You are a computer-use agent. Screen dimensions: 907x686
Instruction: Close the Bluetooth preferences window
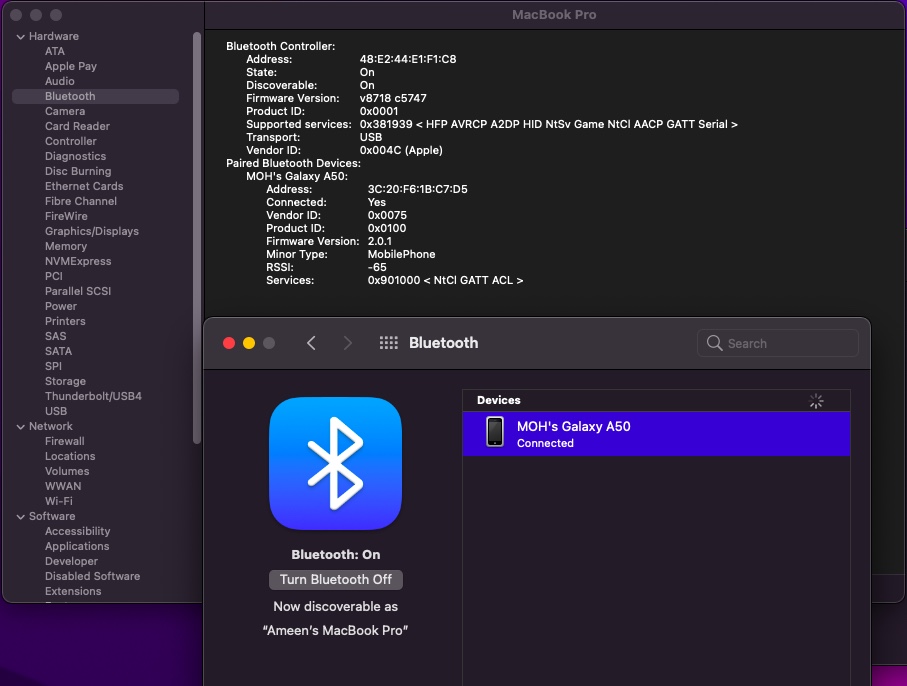coord(229,343)
